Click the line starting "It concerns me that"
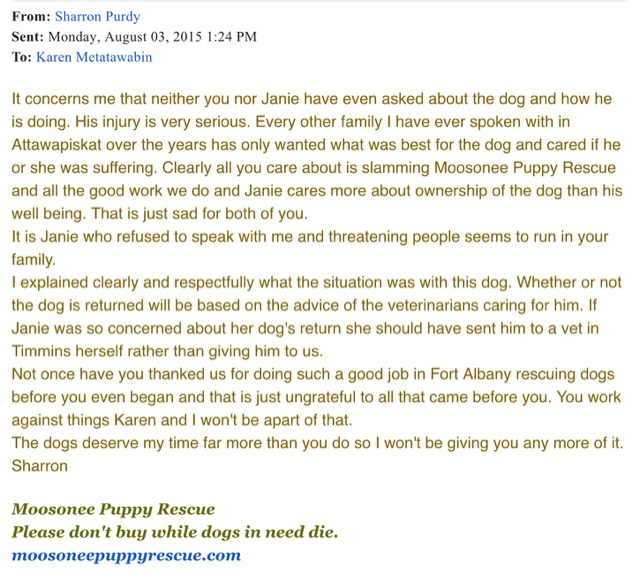 [311, 99]
